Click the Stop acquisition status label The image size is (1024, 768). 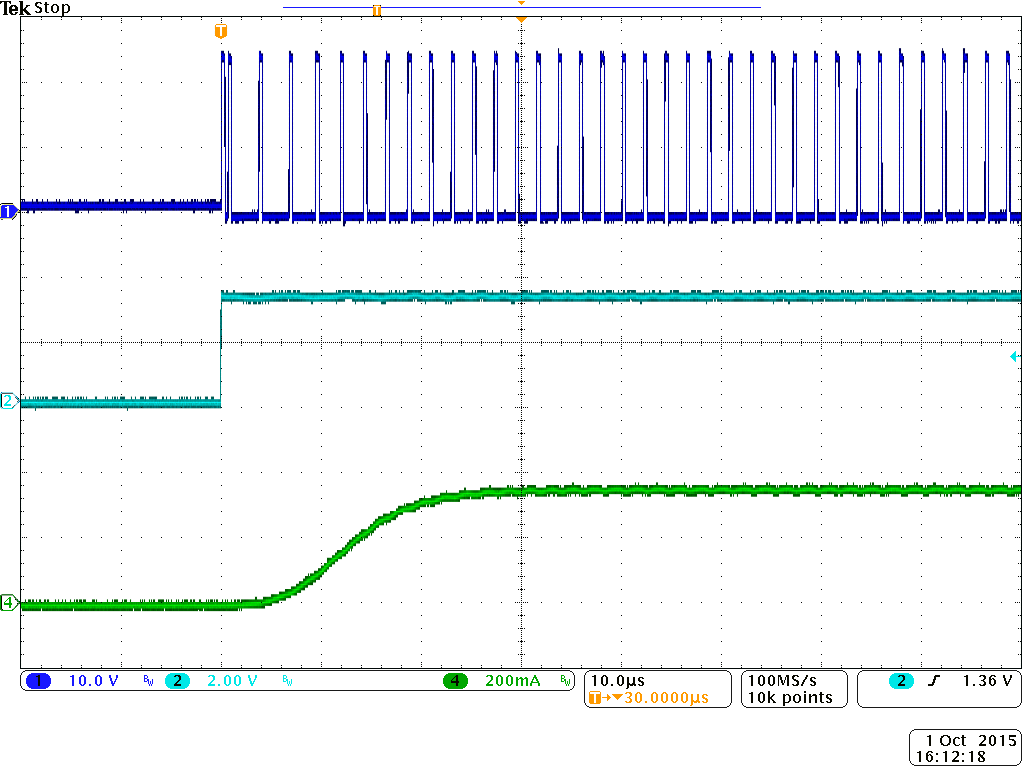[54, 8]
